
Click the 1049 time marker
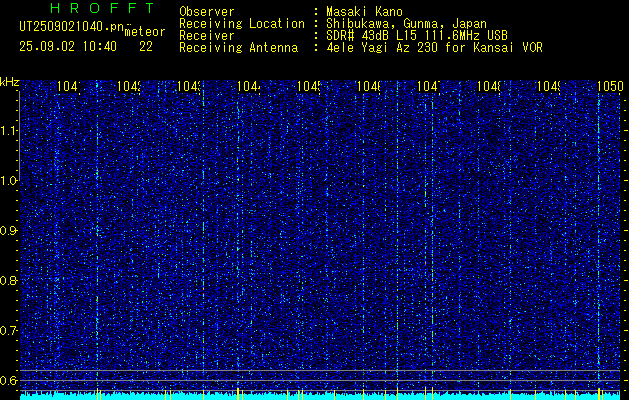[x=549, y=86]
